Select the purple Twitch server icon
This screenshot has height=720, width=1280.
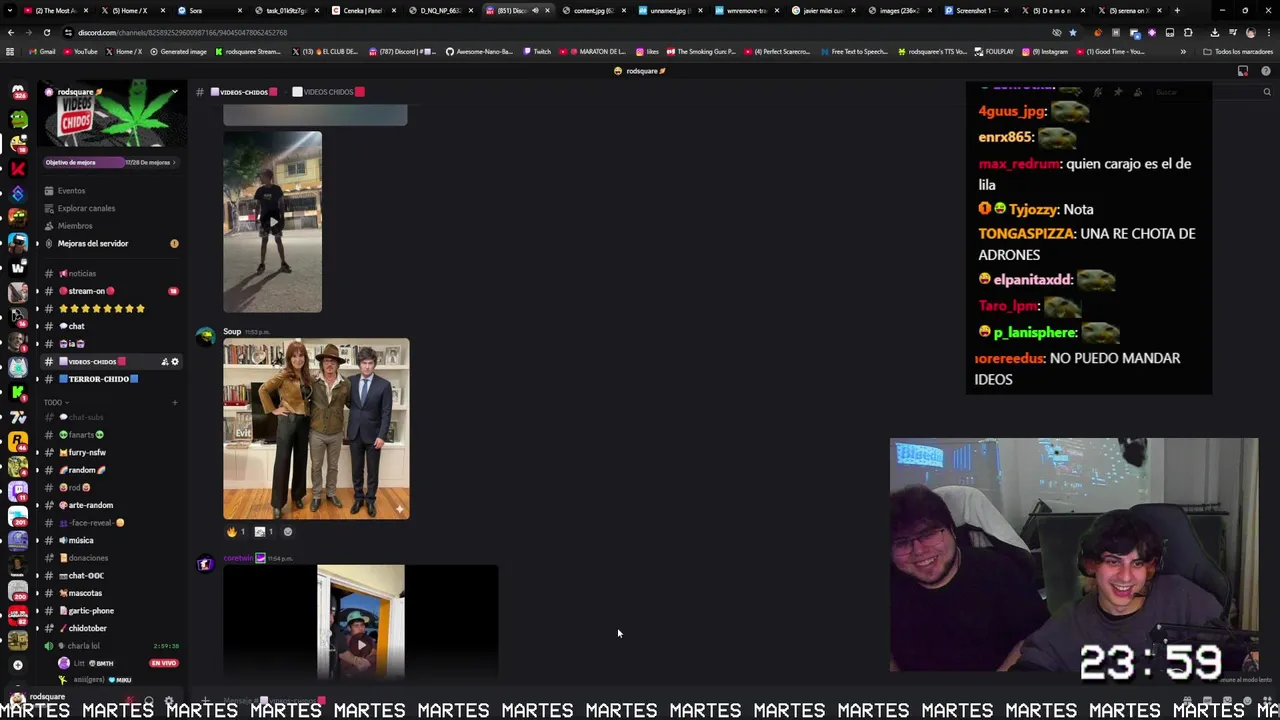click(18, 490)
